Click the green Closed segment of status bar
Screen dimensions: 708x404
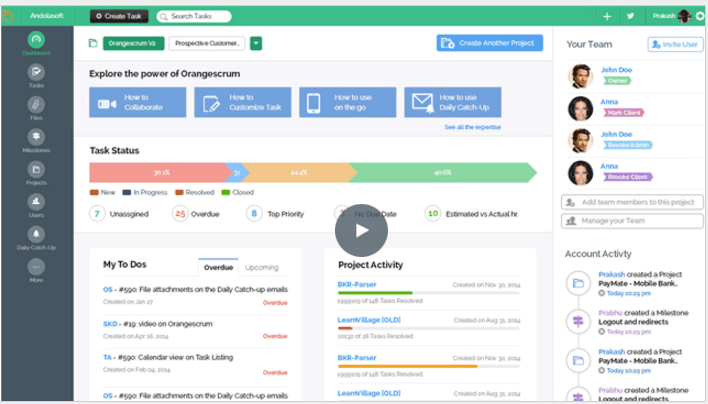pyautogui.click(x=442, y=172)
